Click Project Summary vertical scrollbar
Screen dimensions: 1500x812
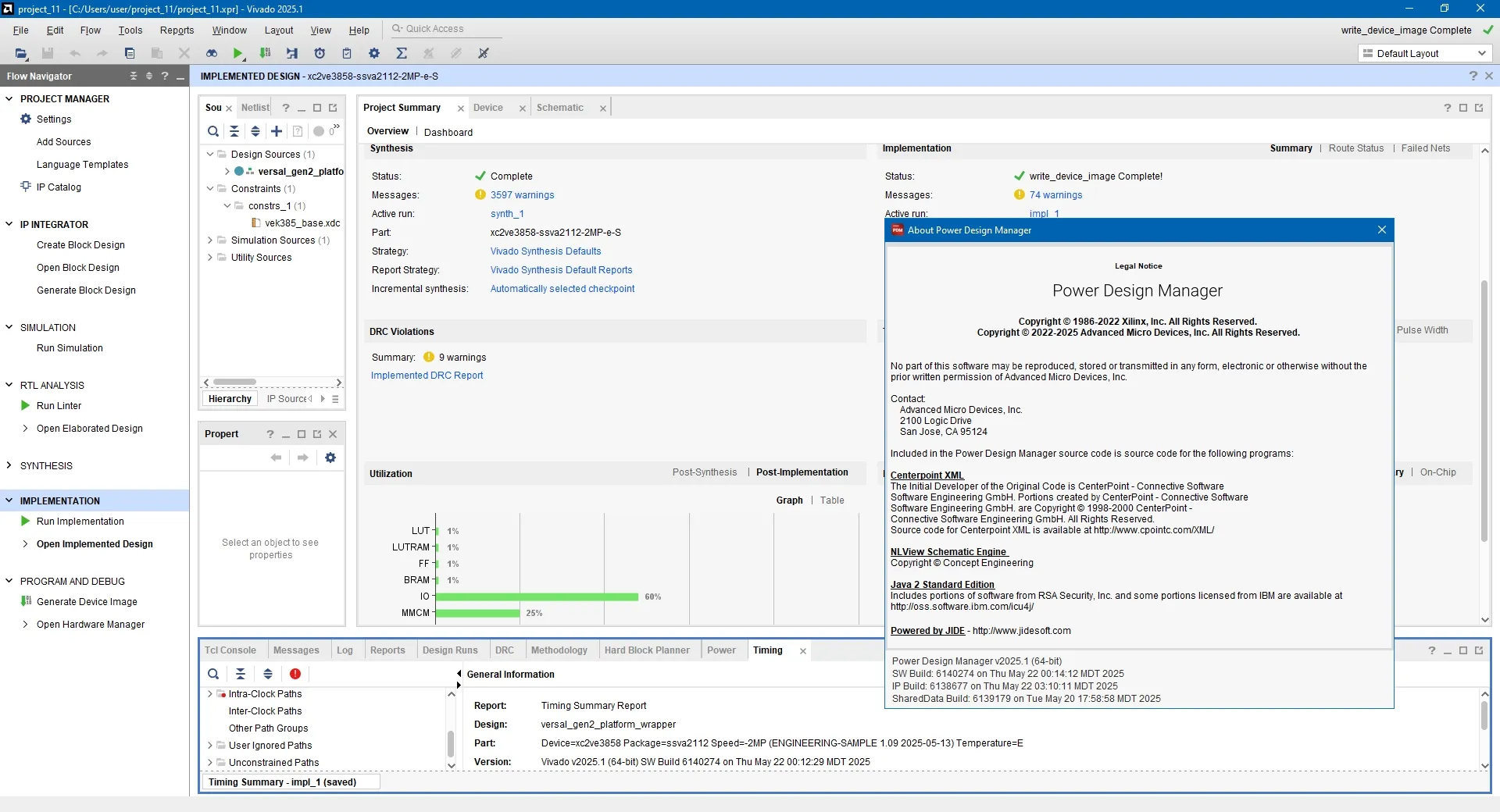(1484, 411)
